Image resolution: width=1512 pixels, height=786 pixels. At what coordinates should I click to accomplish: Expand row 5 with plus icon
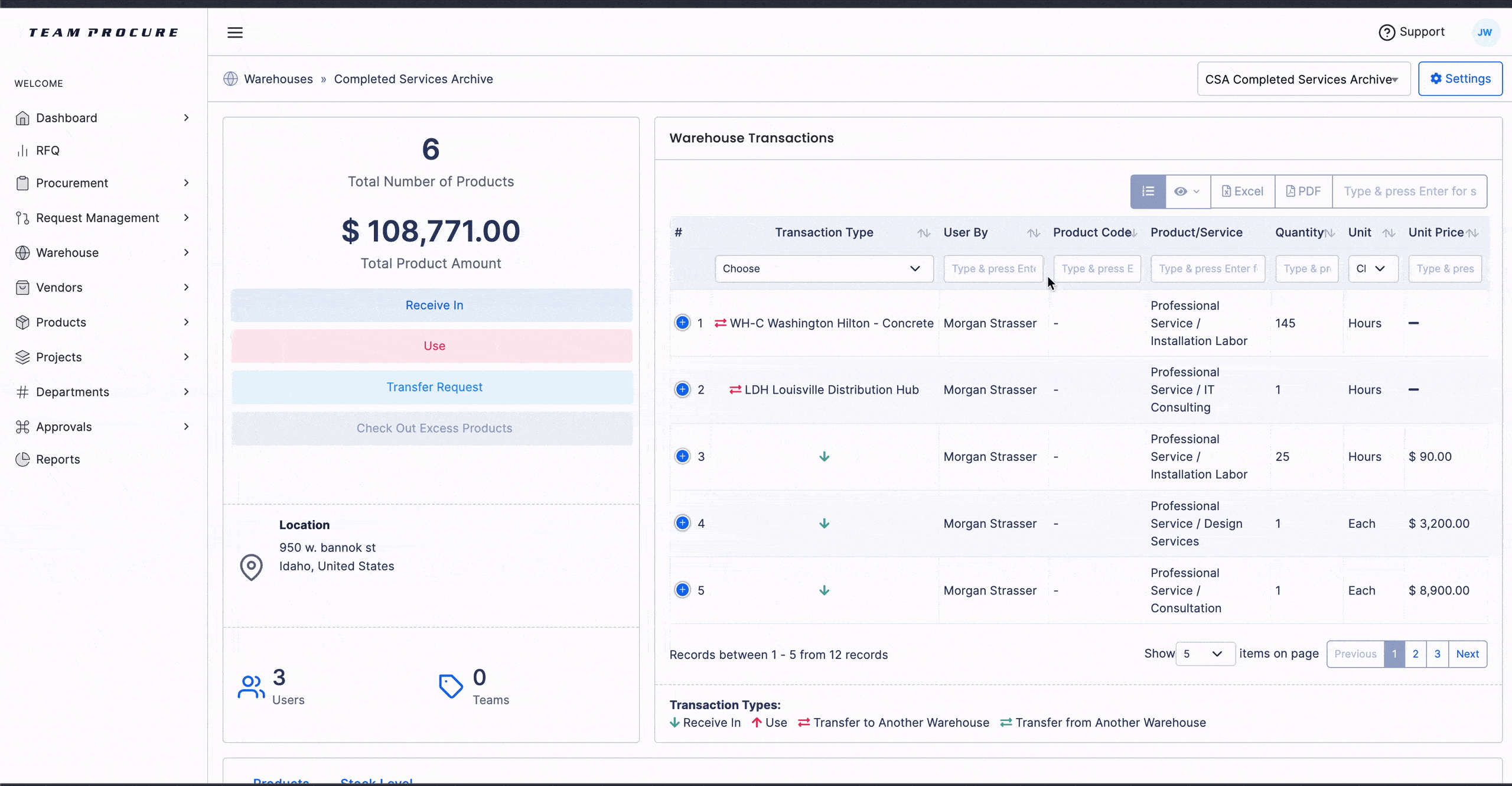click(x=682, y=590)
